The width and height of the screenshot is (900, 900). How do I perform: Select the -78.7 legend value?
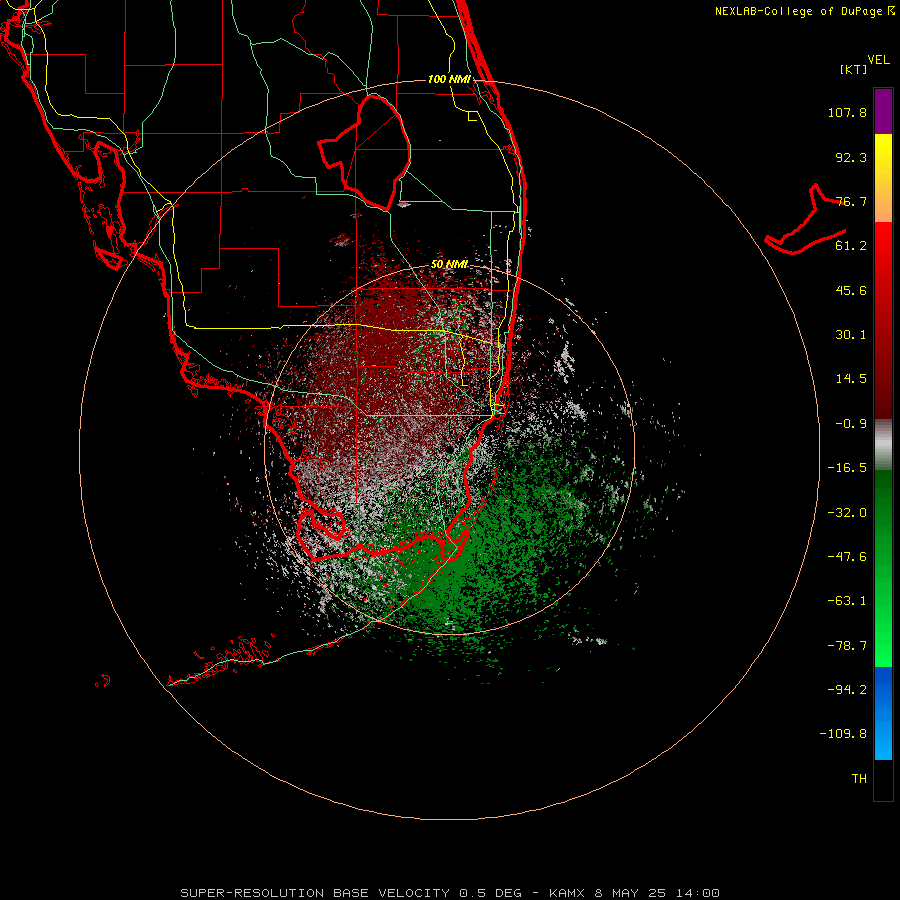[847, 646]
